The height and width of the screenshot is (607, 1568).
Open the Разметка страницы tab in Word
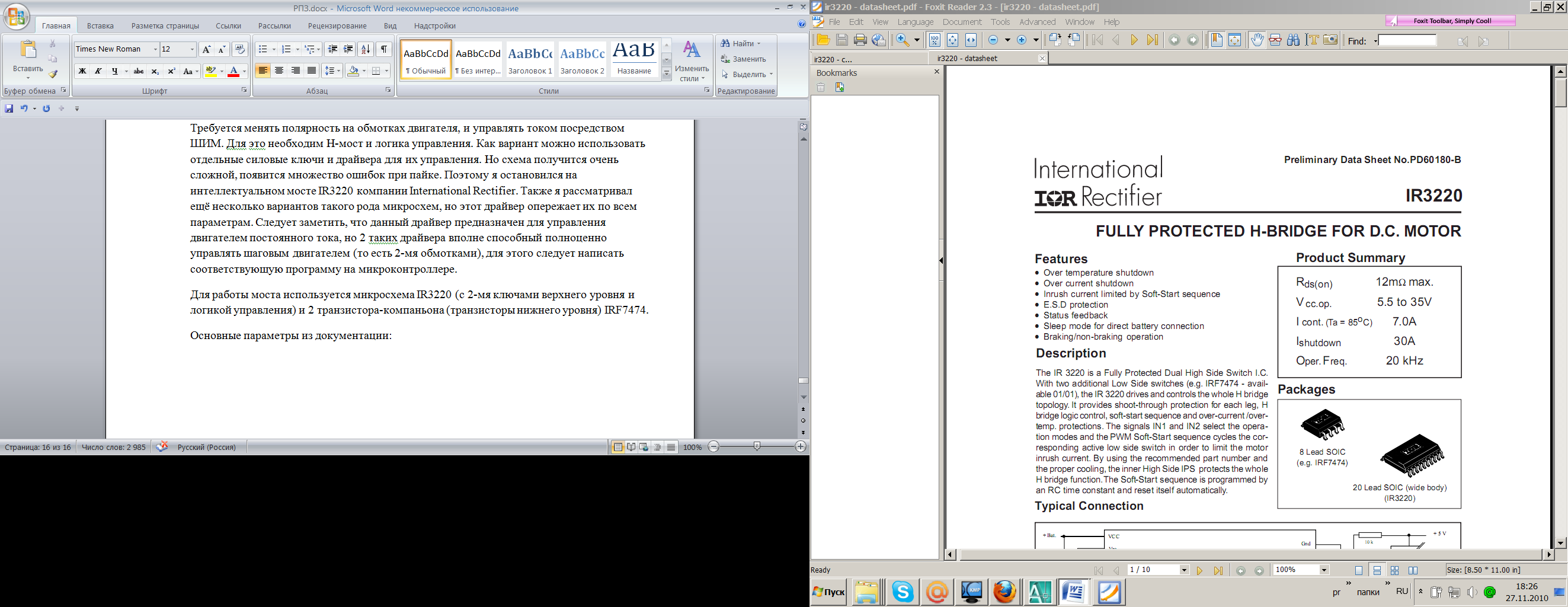pos(165,25)
